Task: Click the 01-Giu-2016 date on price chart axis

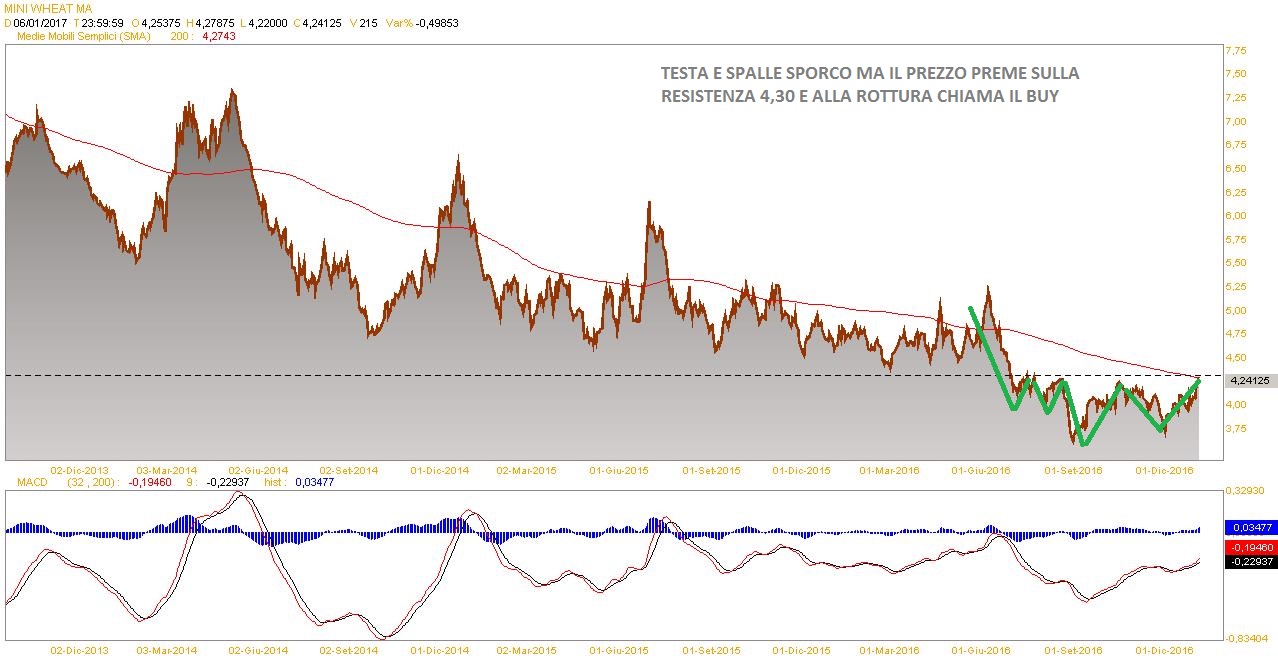Action: [980, 469]
